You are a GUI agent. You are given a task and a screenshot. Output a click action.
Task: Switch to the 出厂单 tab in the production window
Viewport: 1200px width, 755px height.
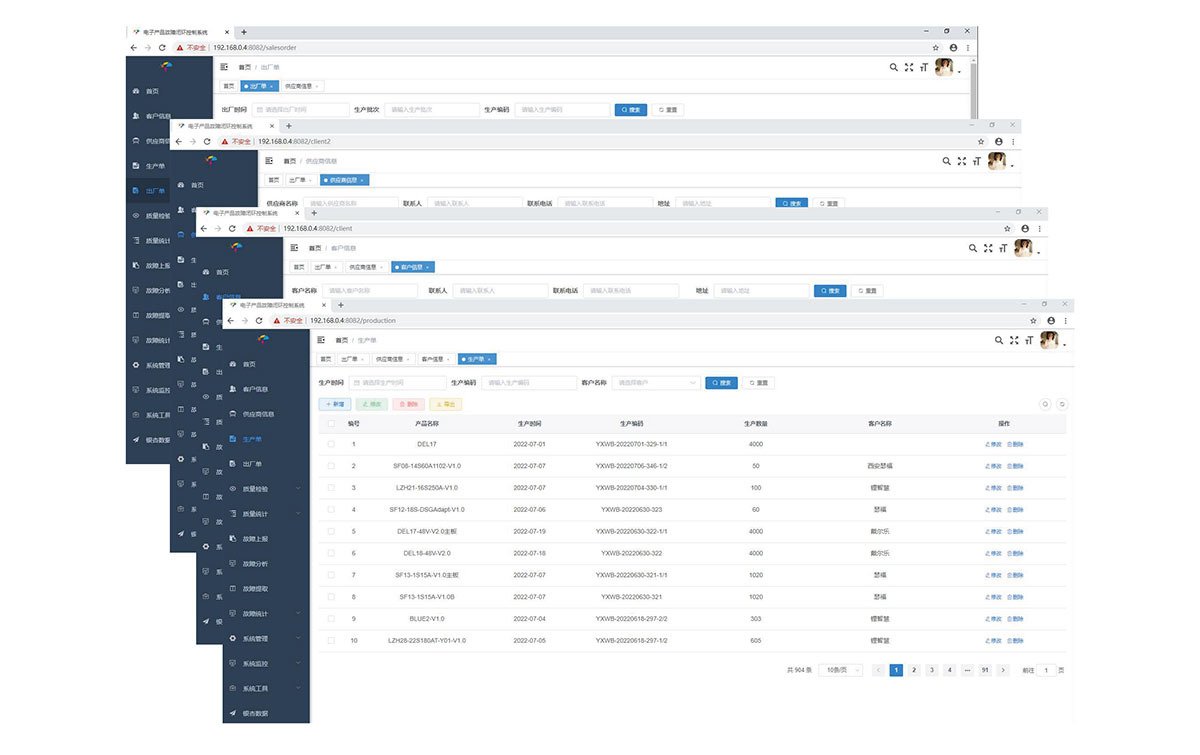tap(351, 359)
